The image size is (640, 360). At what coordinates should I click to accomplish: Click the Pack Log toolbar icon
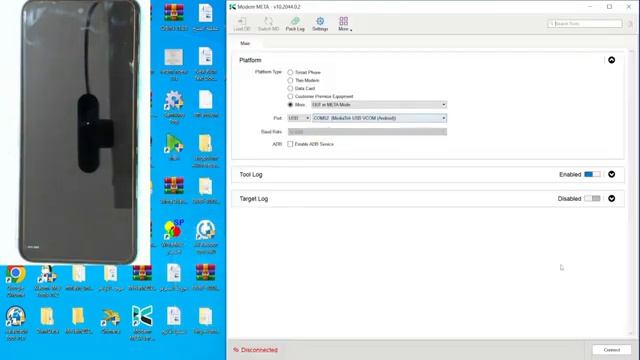(x=295, y=24)
